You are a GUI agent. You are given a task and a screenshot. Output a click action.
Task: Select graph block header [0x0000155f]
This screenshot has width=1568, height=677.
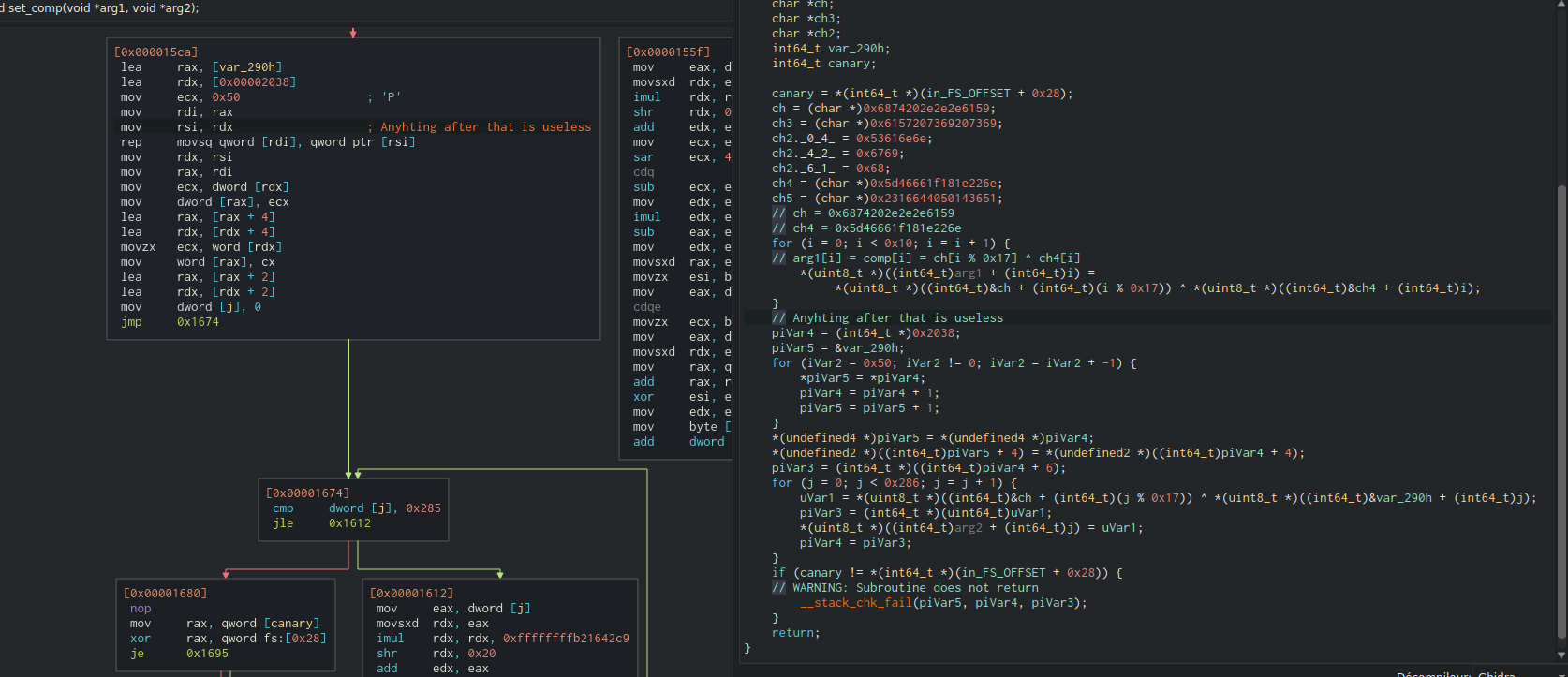click(668, 52)
